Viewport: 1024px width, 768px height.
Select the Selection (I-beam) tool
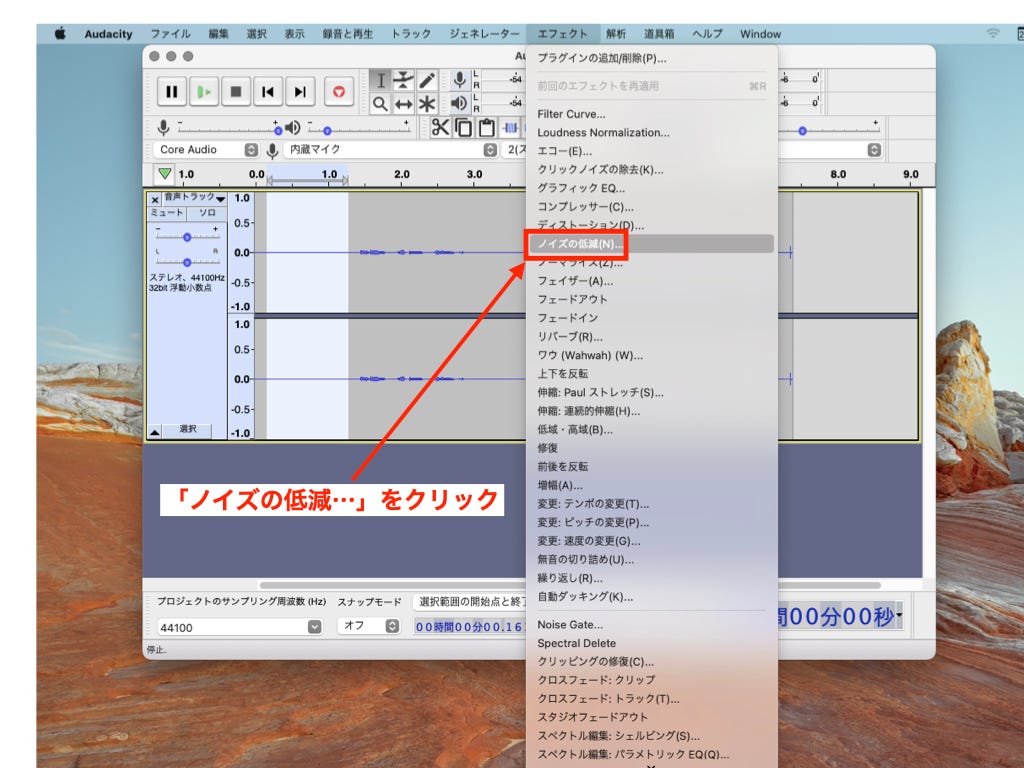381,80
